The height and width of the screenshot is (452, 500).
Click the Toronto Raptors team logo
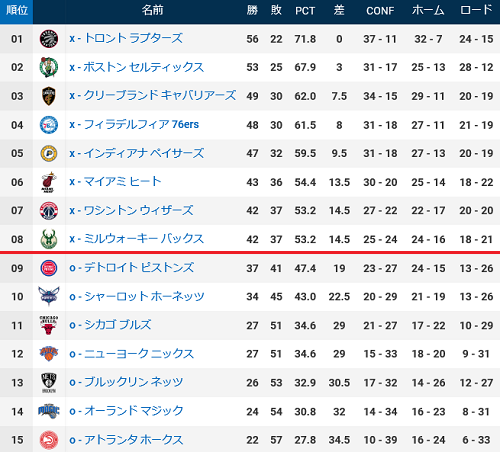tap(49, 39)
